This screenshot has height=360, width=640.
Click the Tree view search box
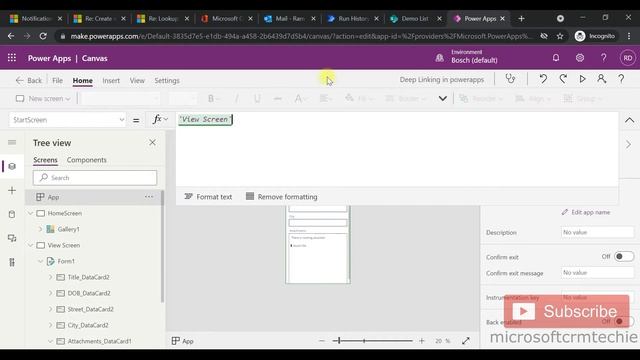click(x=95, y=178)
